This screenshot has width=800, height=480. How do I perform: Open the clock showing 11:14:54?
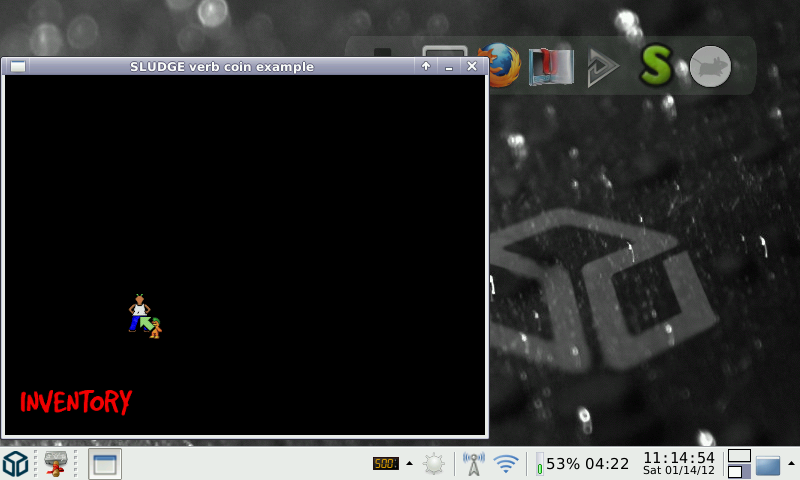[678, 463]
